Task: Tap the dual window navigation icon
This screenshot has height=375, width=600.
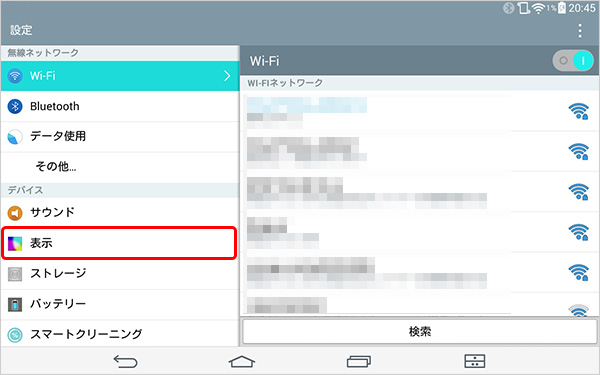Action: (474, 361)
